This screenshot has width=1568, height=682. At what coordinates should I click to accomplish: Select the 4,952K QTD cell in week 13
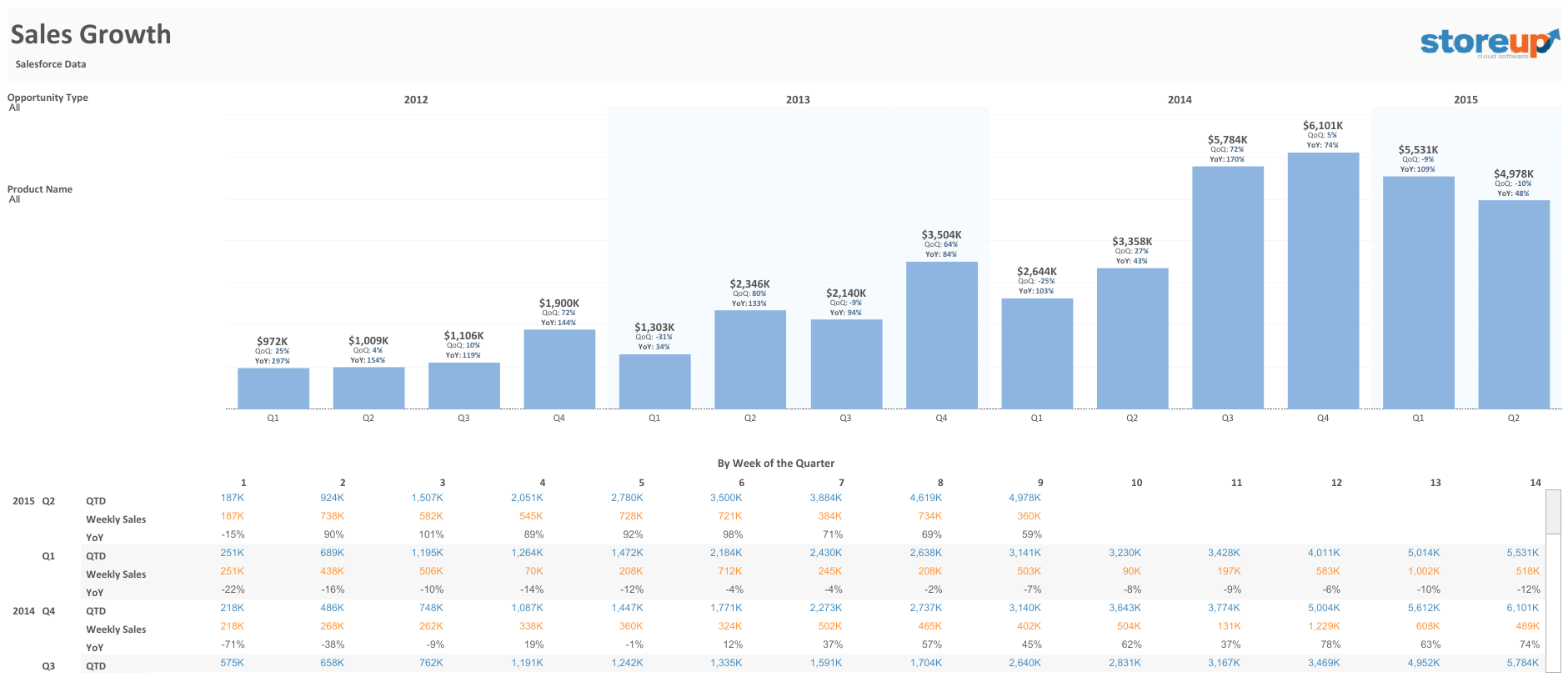click(1424, 663)
